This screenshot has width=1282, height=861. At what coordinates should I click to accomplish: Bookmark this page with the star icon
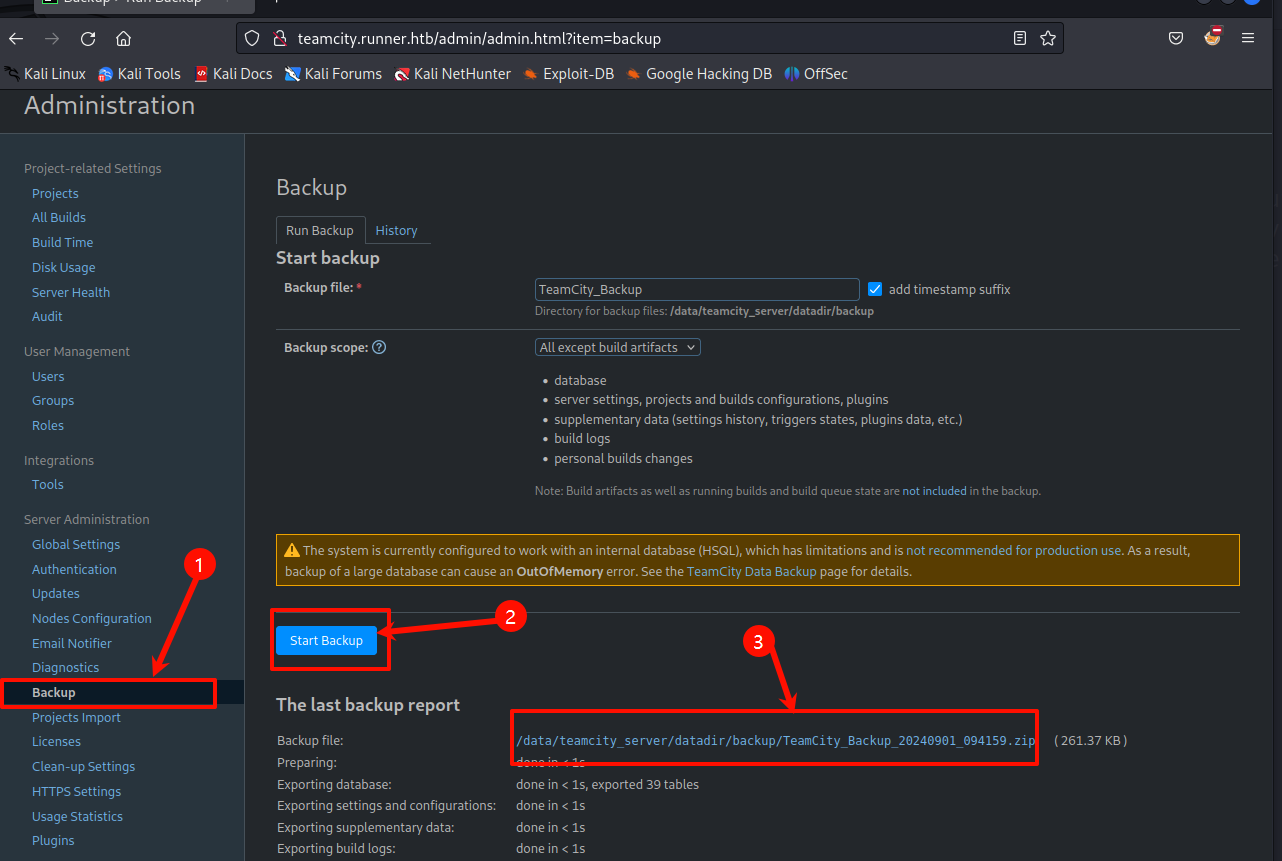pyautogui.click(x=1047, y=38)
